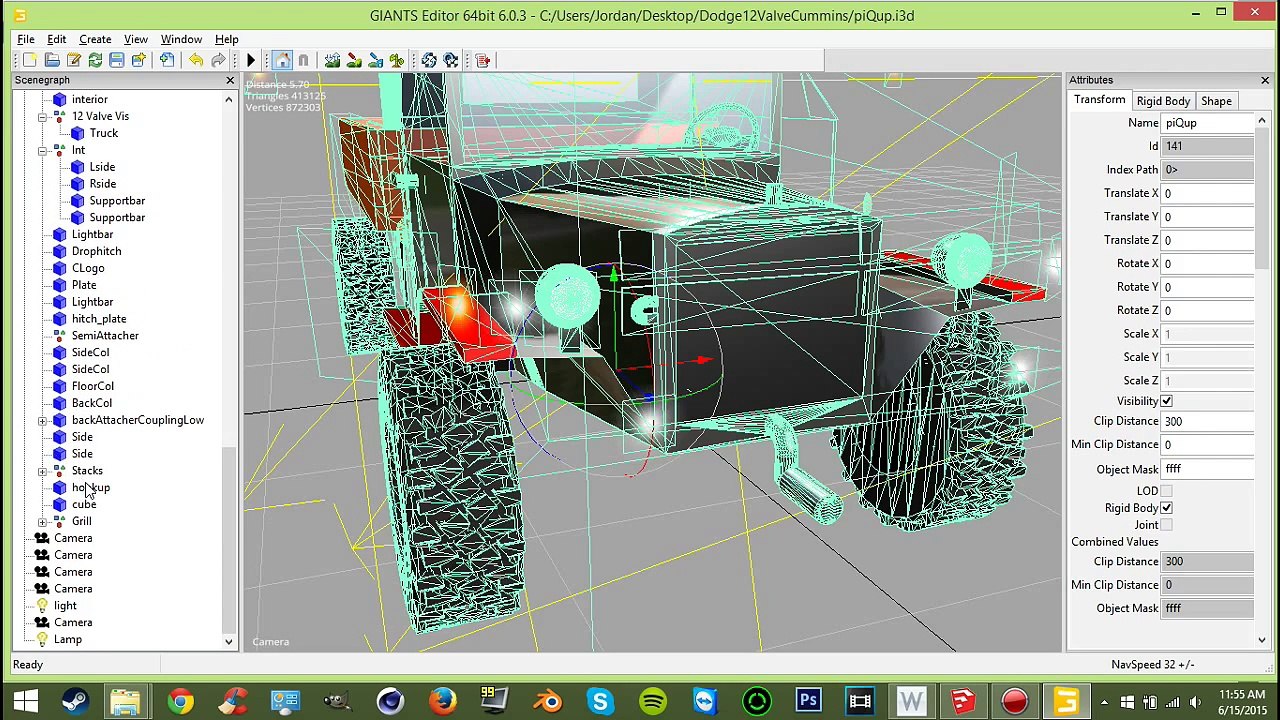This screenshot has width=1280, height=720.
Task: Enable the Joint checkbox
Action: tap(1166, 525)
